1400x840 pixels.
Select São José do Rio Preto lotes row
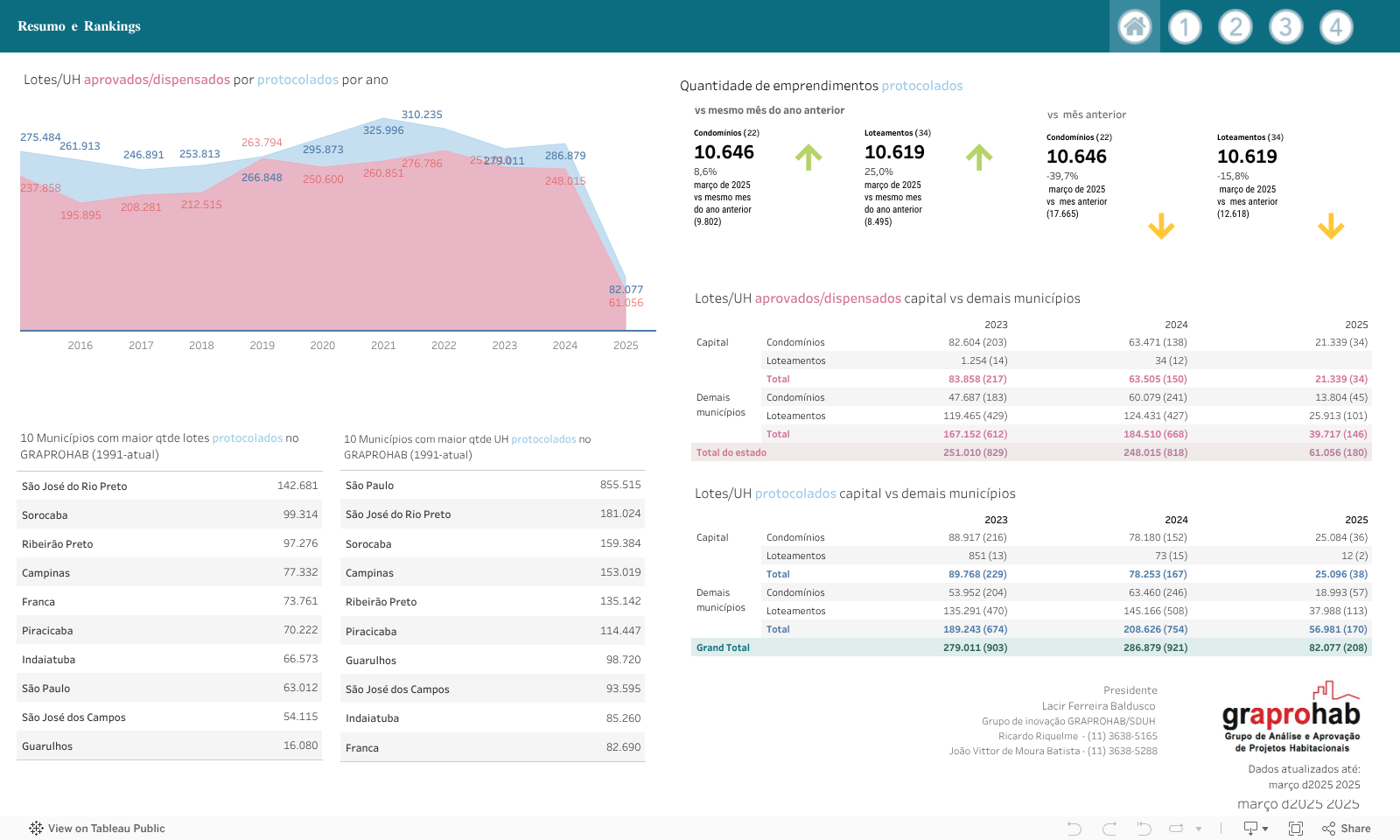tap(74, 486)
